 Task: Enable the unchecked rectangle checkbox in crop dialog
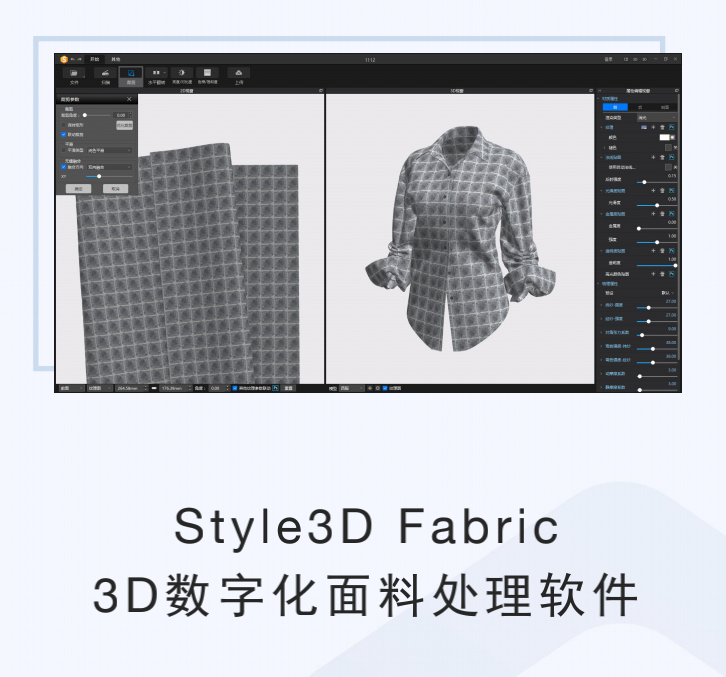(64, 125)
